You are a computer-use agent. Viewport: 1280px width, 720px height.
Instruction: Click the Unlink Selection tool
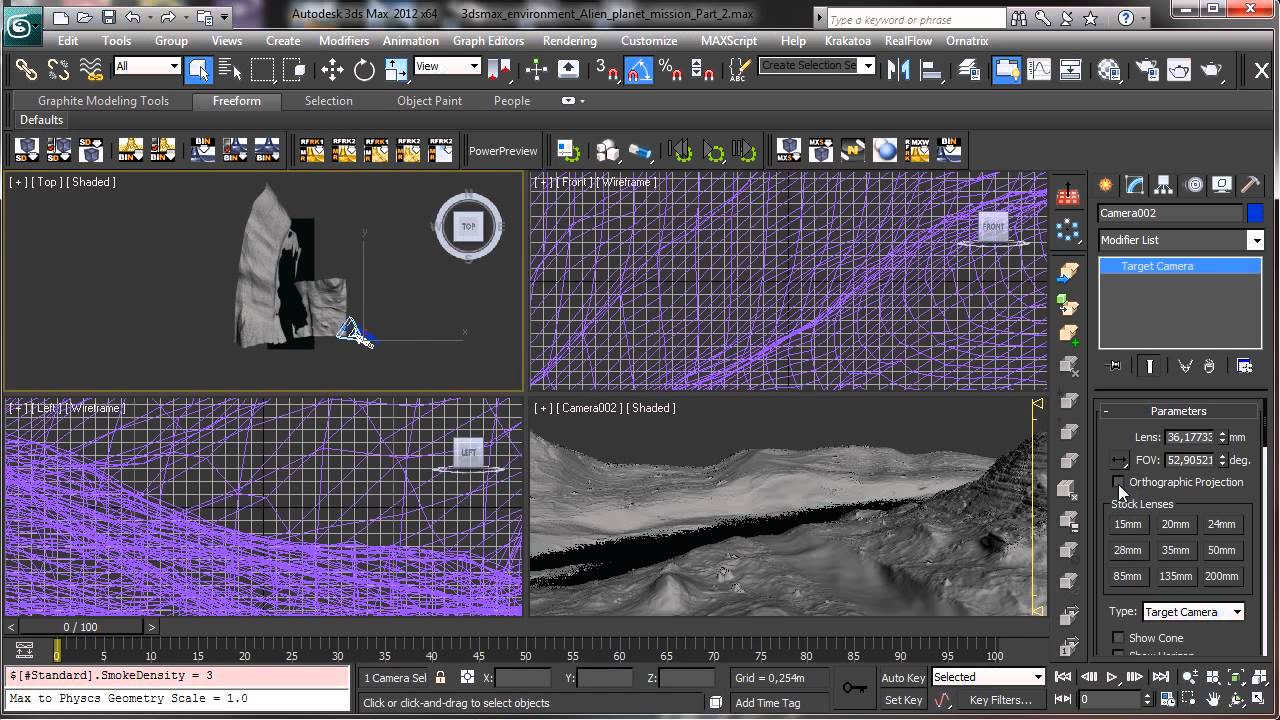(x=58, y=69)
